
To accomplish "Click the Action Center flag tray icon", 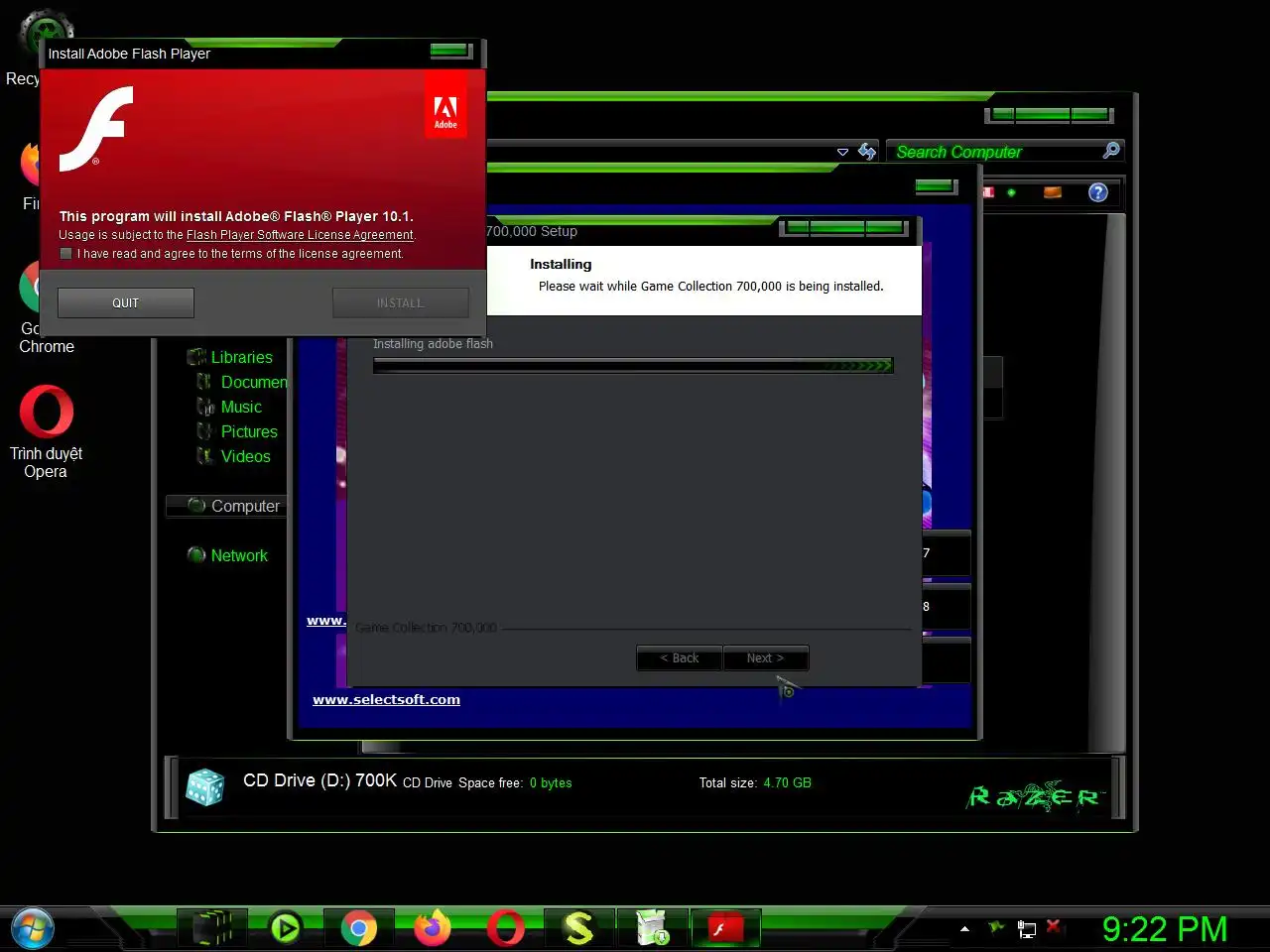I will pos(996,928).
